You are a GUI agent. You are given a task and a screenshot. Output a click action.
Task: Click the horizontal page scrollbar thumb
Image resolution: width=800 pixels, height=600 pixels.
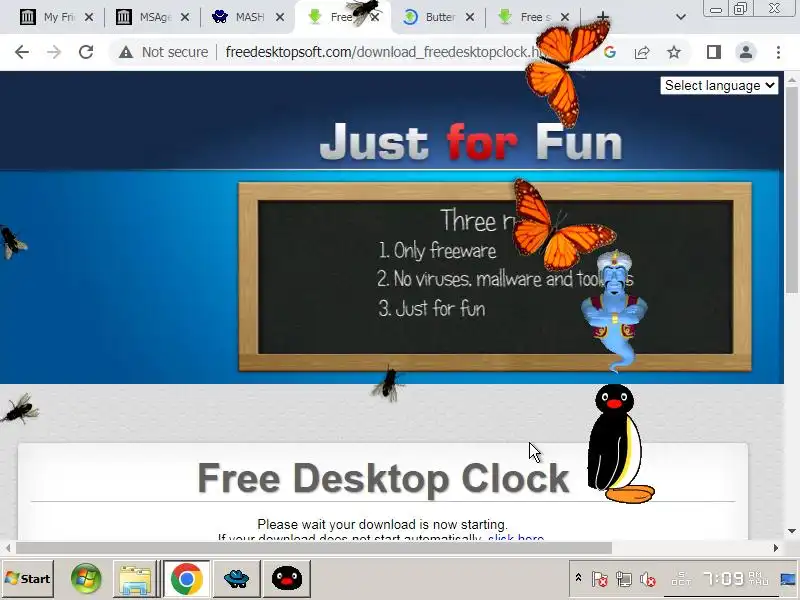pos(314,548)
